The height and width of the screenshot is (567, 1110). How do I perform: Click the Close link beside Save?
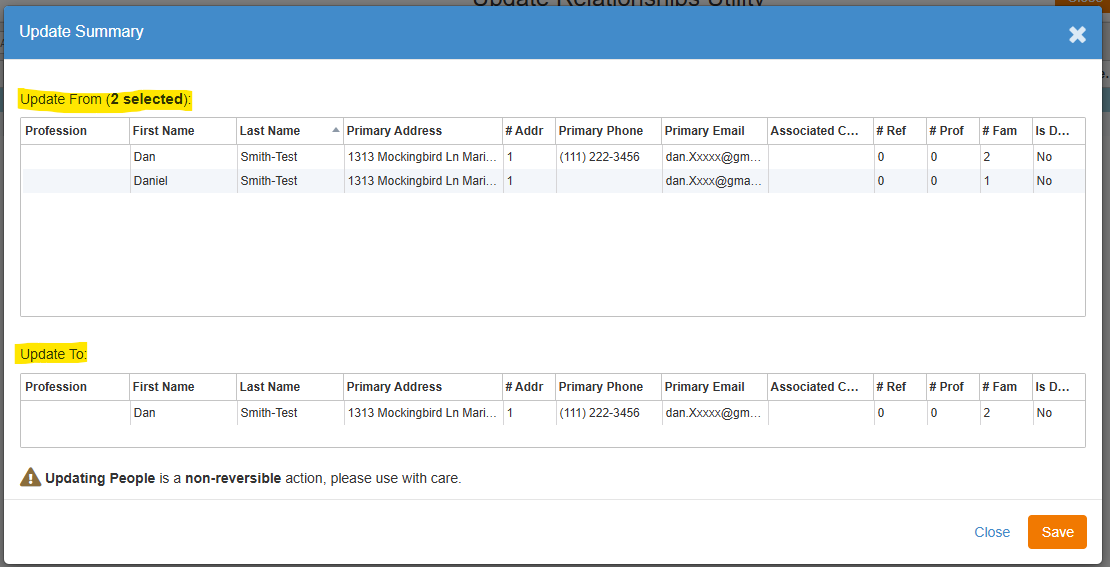coord(992,532)
